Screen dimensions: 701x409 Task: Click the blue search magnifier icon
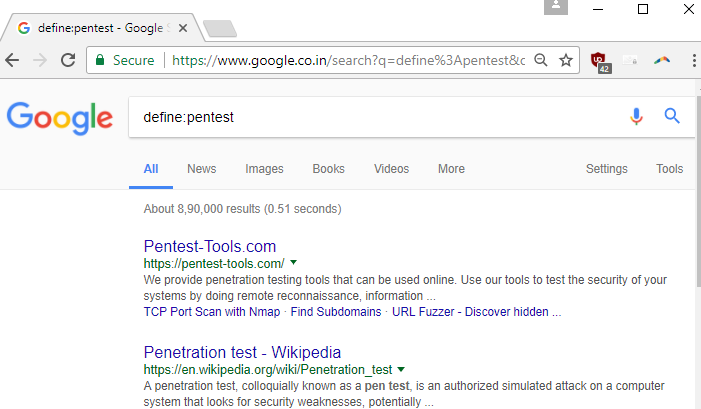click(672, 117)
